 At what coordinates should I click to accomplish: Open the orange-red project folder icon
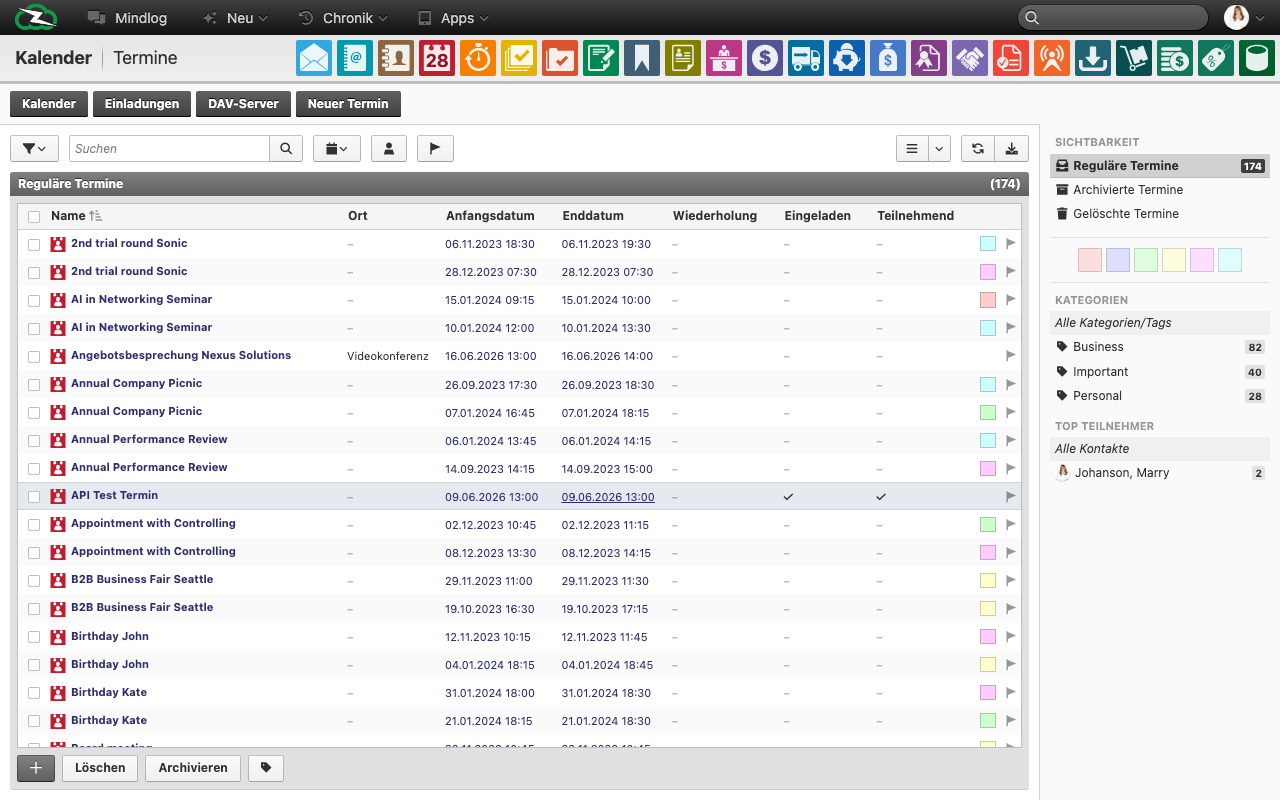click(560, 58)
